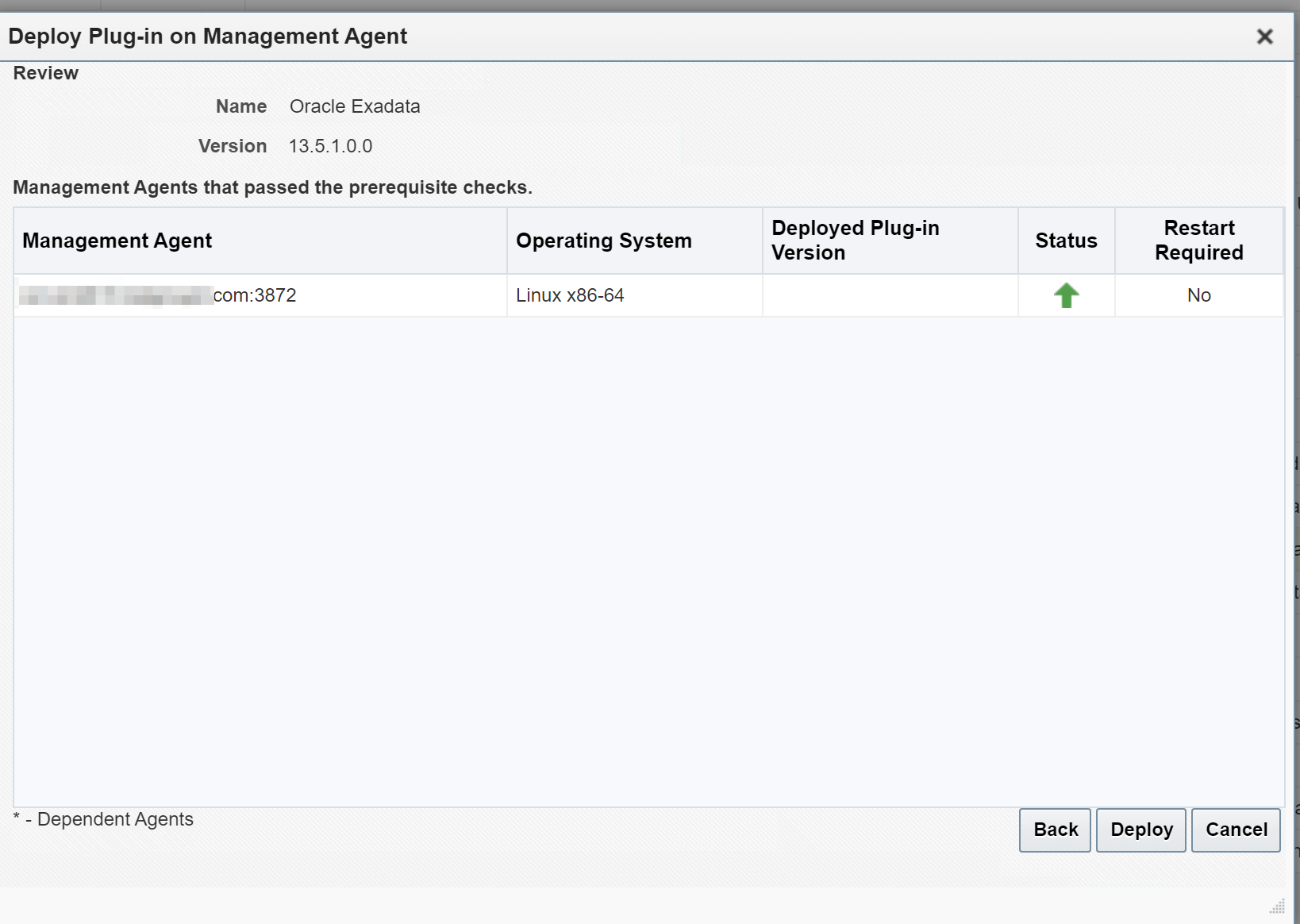Viewport: 1300px width, 924px height.
Task: Click the Deployed Plug-in Version column header
Action: pyautogui.click(x=855, y=241)
